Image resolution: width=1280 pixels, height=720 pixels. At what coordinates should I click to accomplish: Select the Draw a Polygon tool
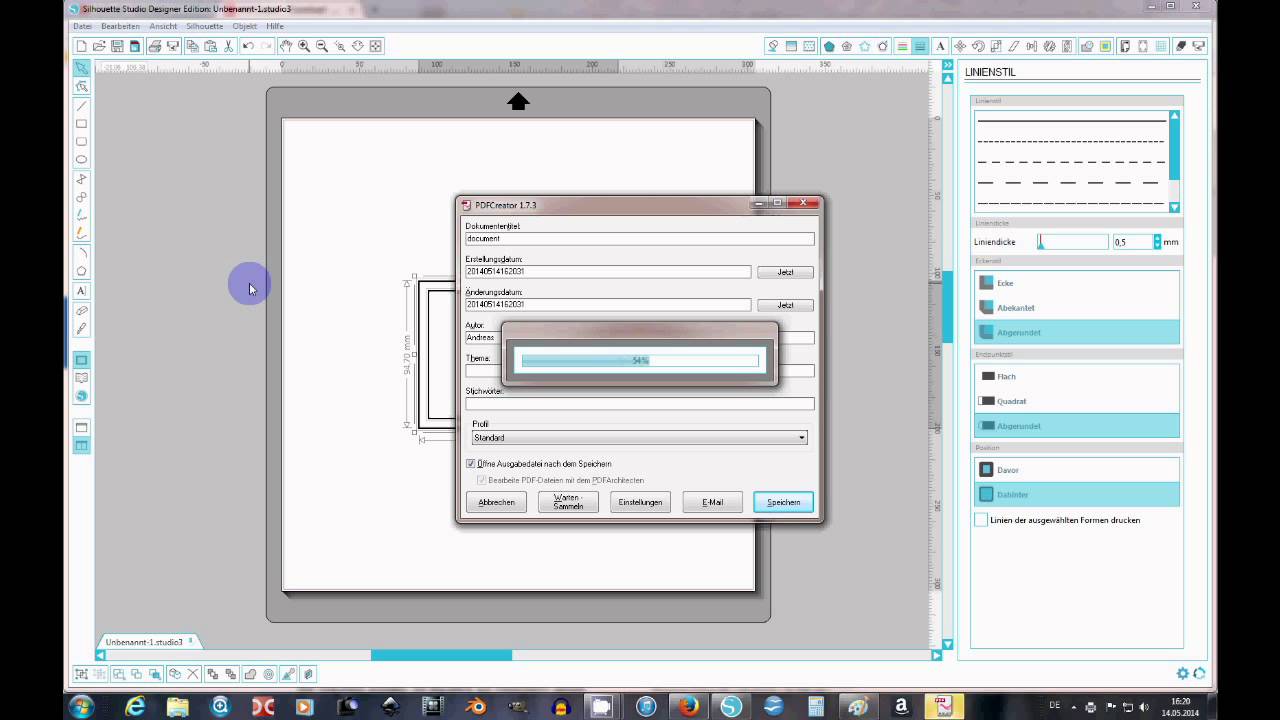point(82,179)
